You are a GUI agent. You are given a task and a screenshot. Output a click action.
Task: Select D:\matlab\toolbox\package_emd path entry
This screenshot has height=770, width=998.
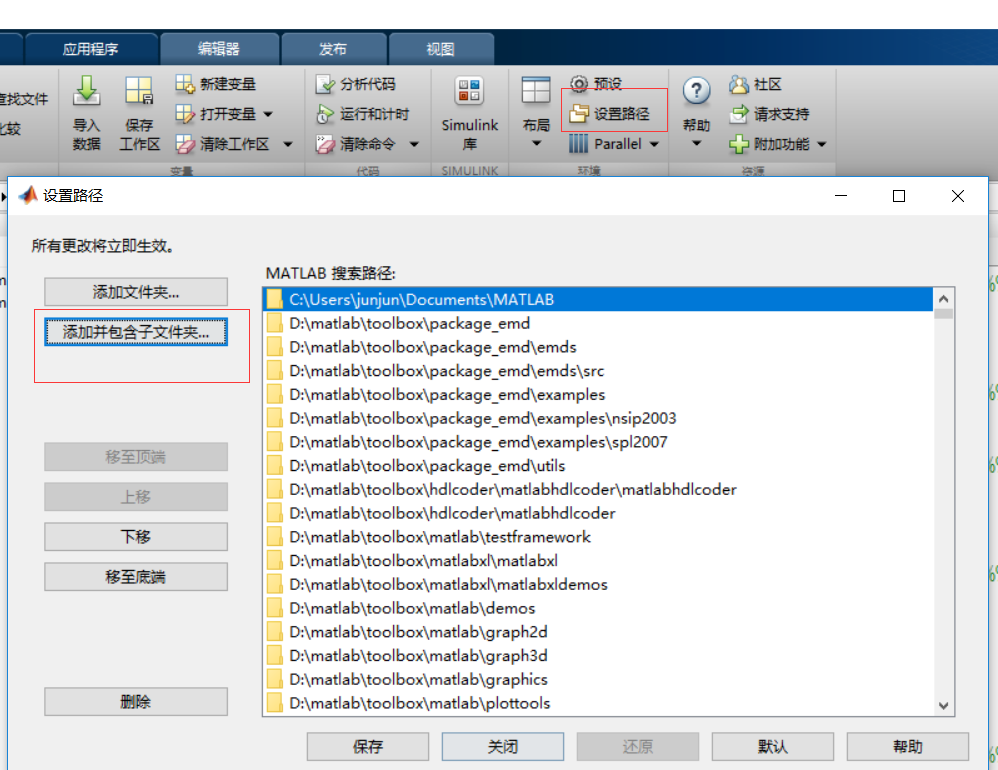tap(598, 323)
